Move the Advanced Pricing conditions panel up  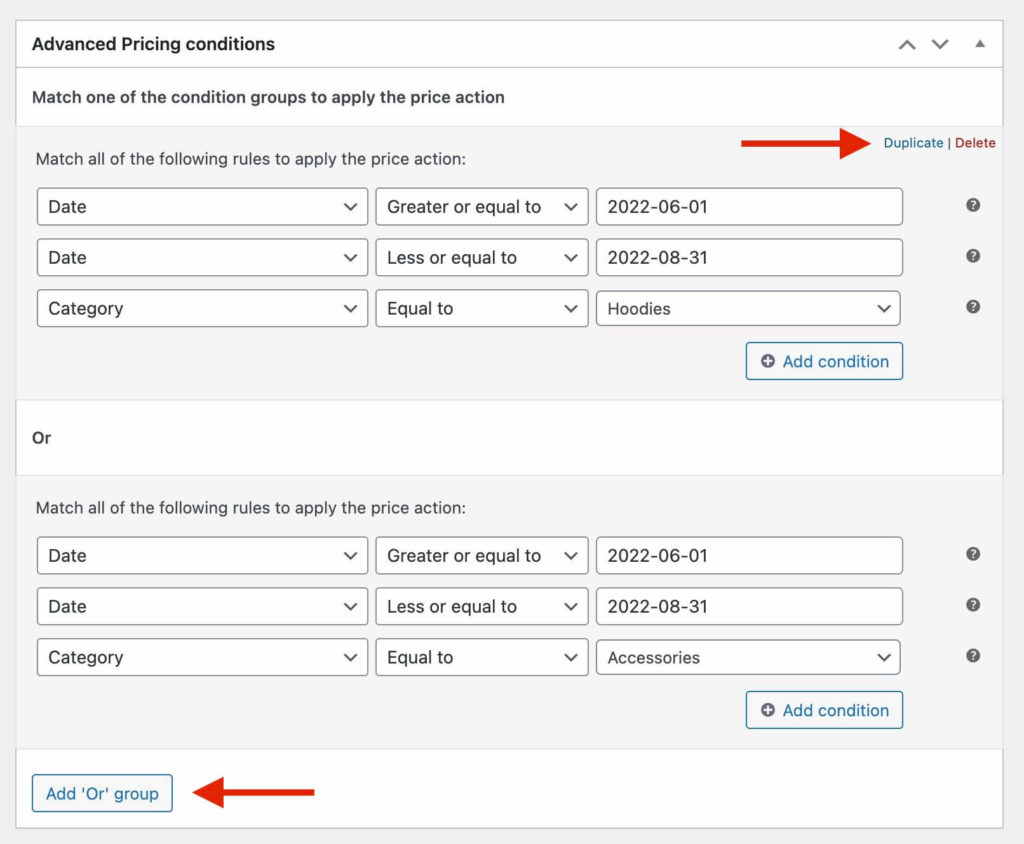pos(906,44)
